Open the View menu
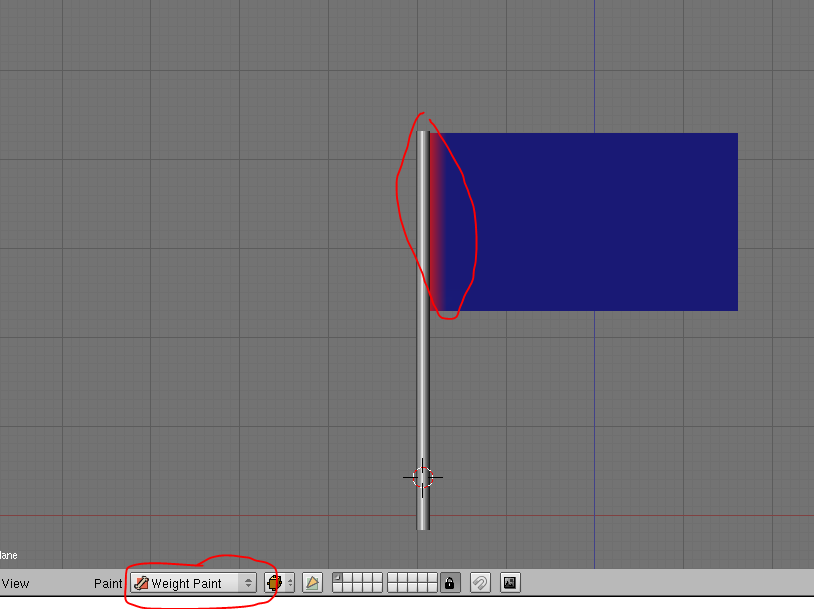Screen dimensions: 814x609 (15, 584)
